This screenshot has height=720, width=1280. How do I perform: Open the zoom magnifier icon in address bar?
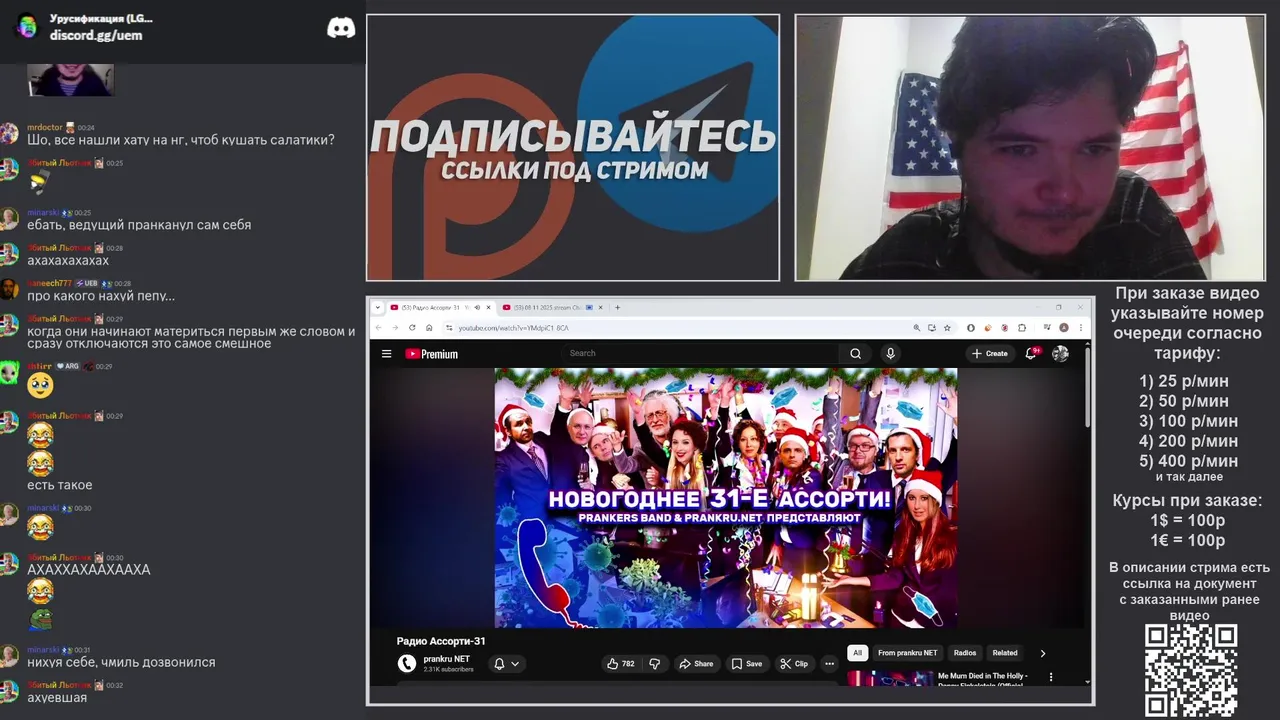click(917, 328)
